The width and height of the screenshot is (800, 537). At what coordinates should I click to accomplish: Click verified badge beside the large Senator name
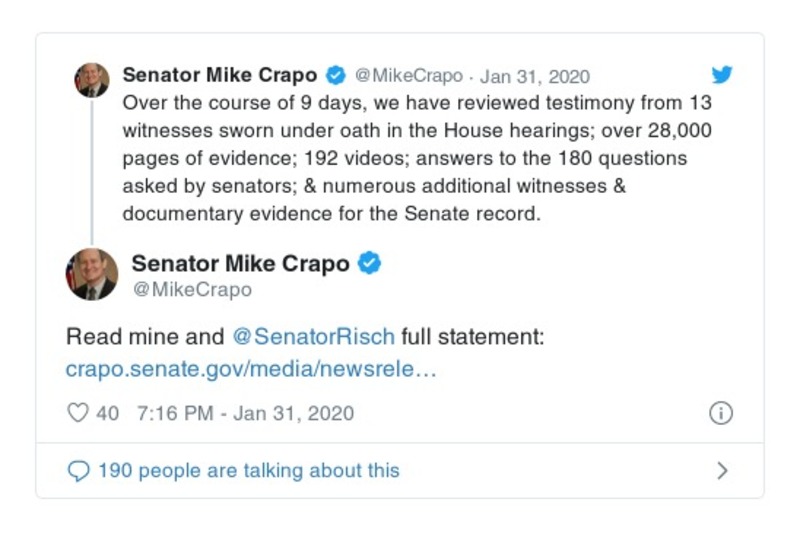(x=370, y=264)
